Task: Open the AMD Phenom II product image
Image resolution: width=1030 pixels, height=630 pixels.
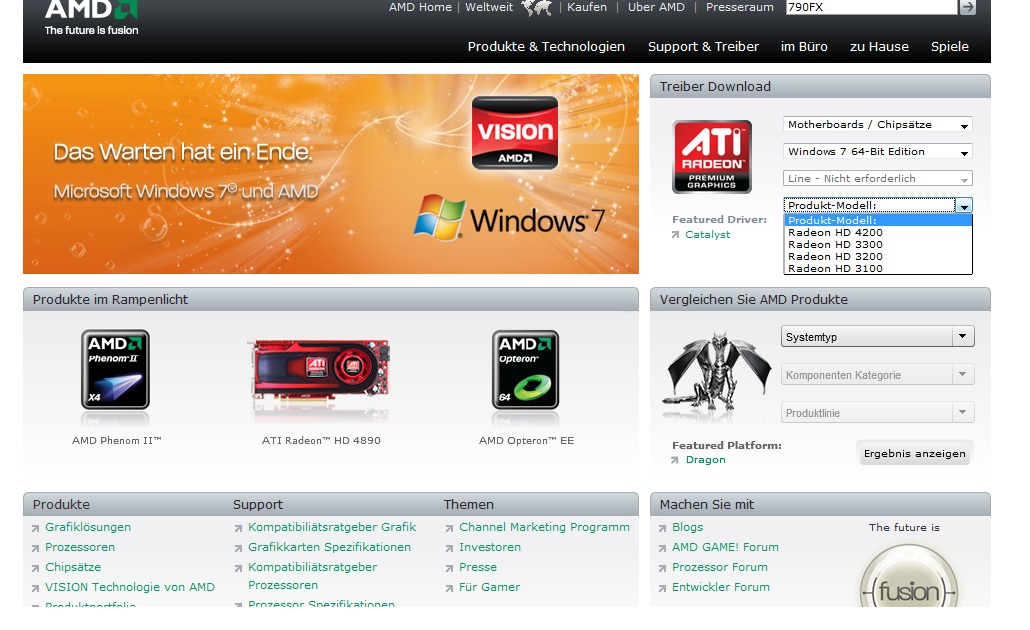Action: (116, 370)
